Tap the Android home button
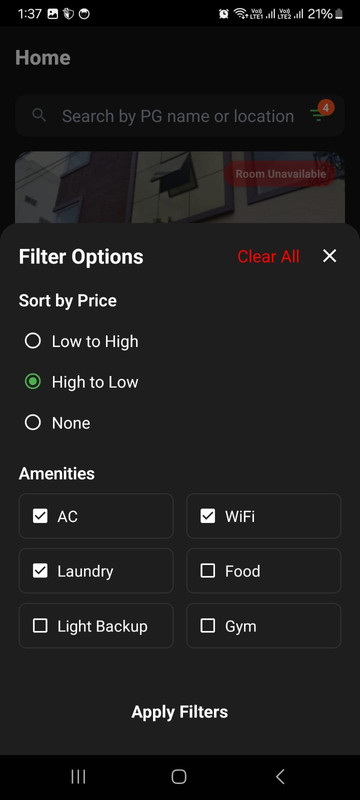360x800 pixels. pos(179,777)
